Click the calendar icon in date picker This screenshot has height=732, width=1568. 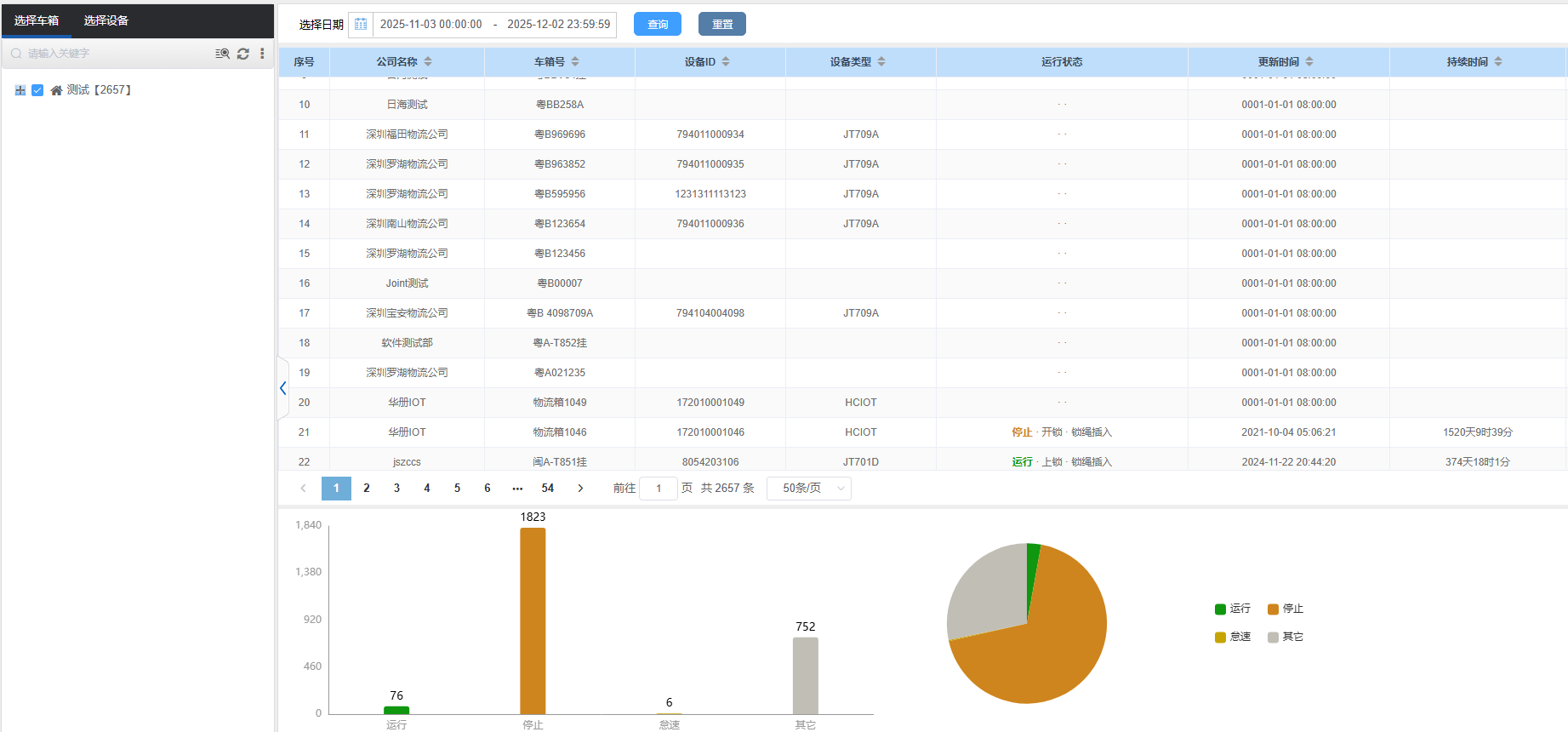[x=361, y=25]
